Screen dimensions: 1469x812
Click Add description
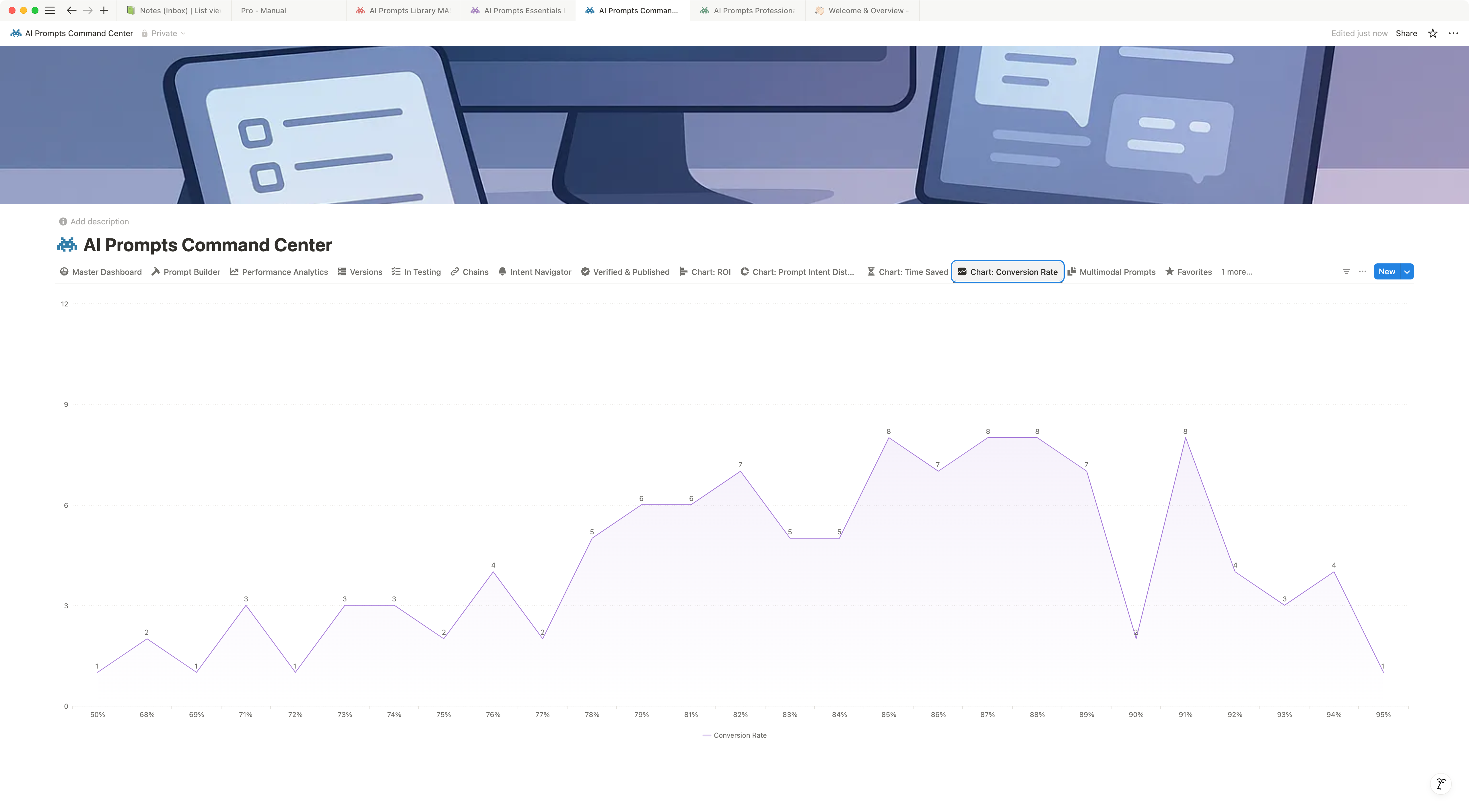tap(99, 221)
